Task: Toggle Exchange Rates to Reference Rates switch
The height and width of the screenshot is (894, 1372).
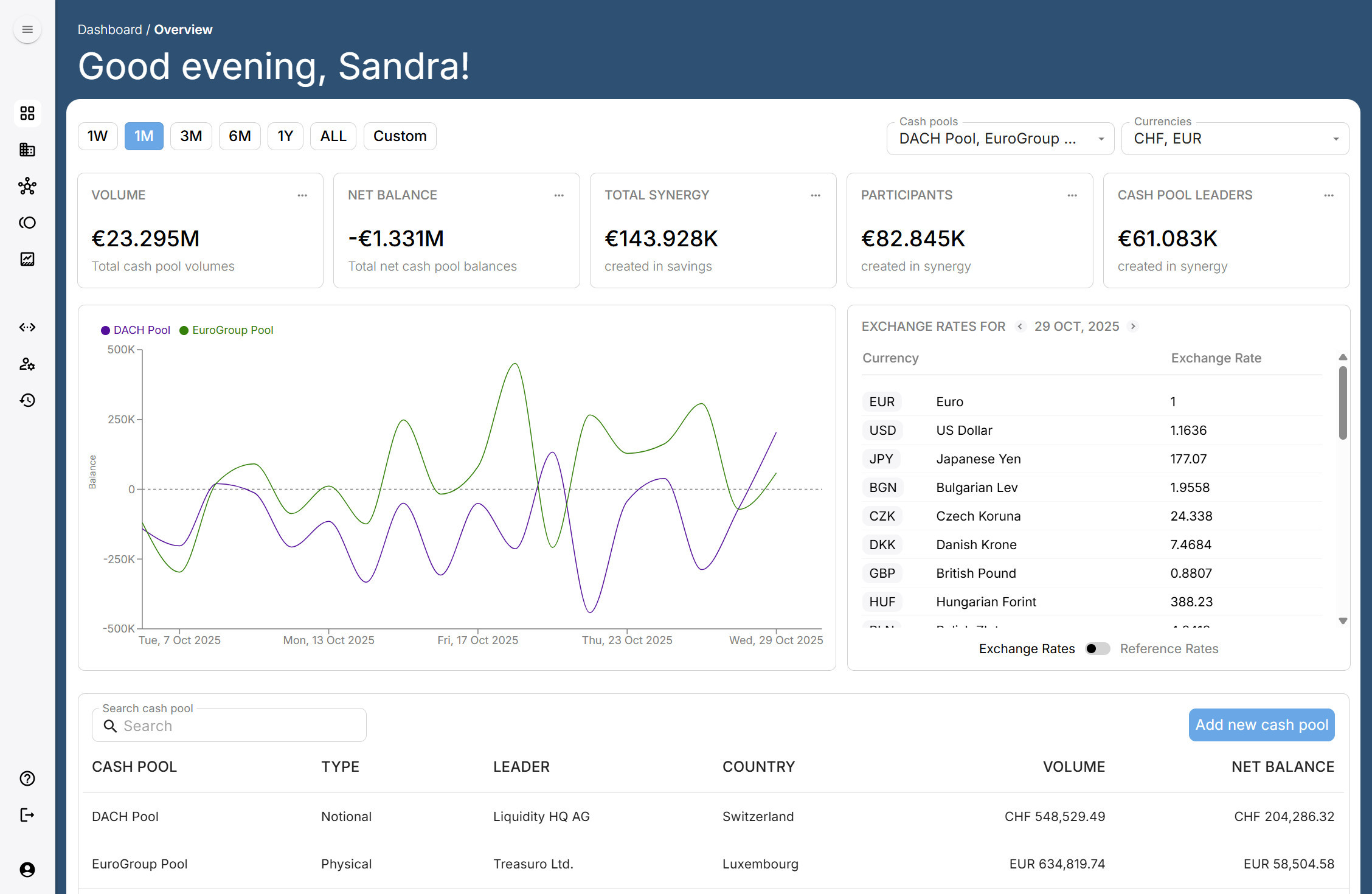Action: (x=1097, y=649)
